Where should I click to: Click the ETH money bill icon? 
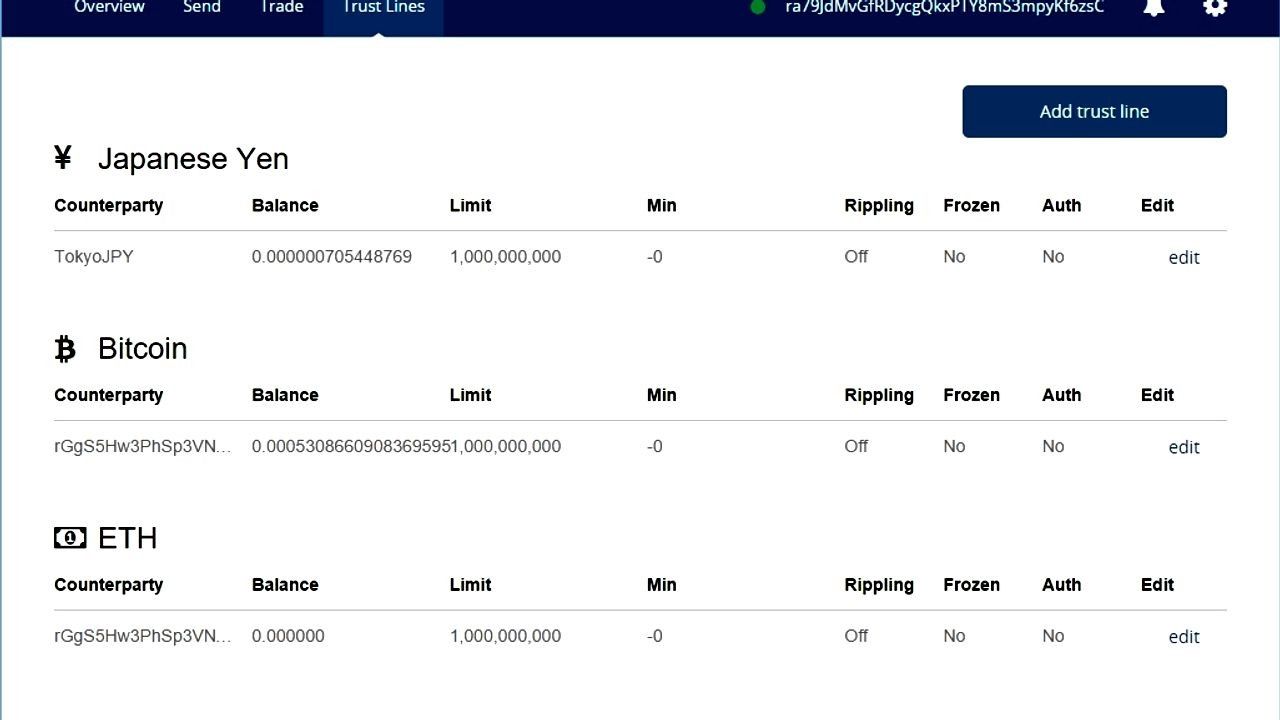click(70, 538)
